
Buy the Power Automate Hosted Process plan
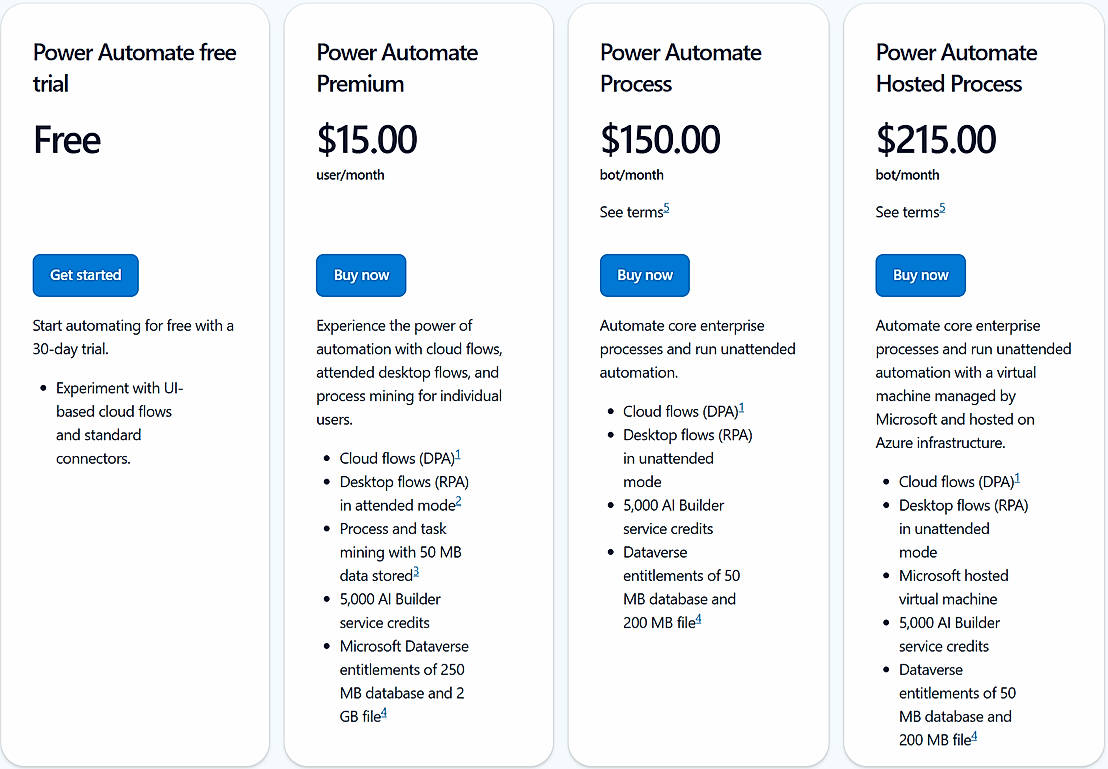tap(920, 275)
